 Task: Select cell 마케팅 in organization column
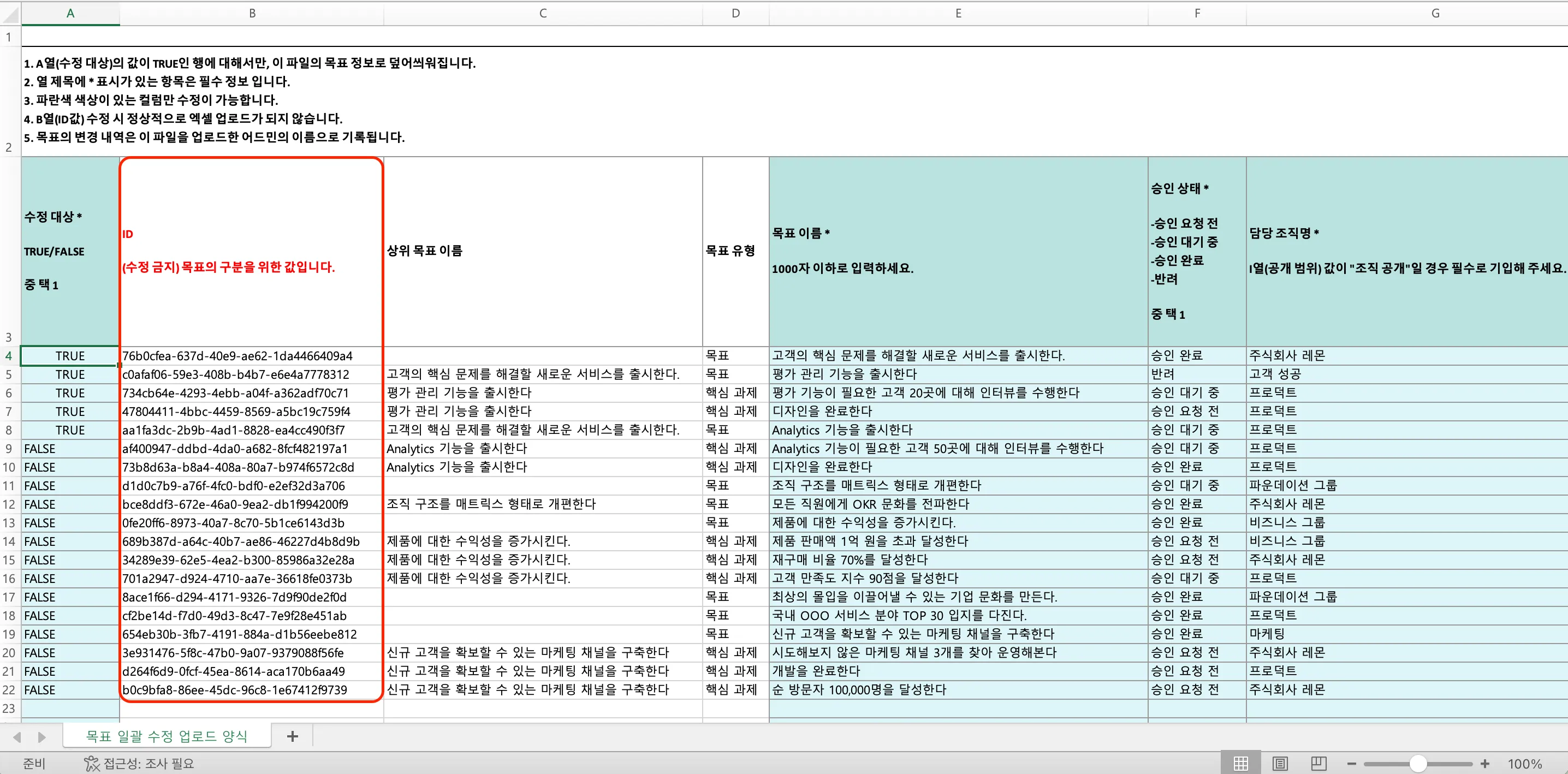click(1407, 634)
